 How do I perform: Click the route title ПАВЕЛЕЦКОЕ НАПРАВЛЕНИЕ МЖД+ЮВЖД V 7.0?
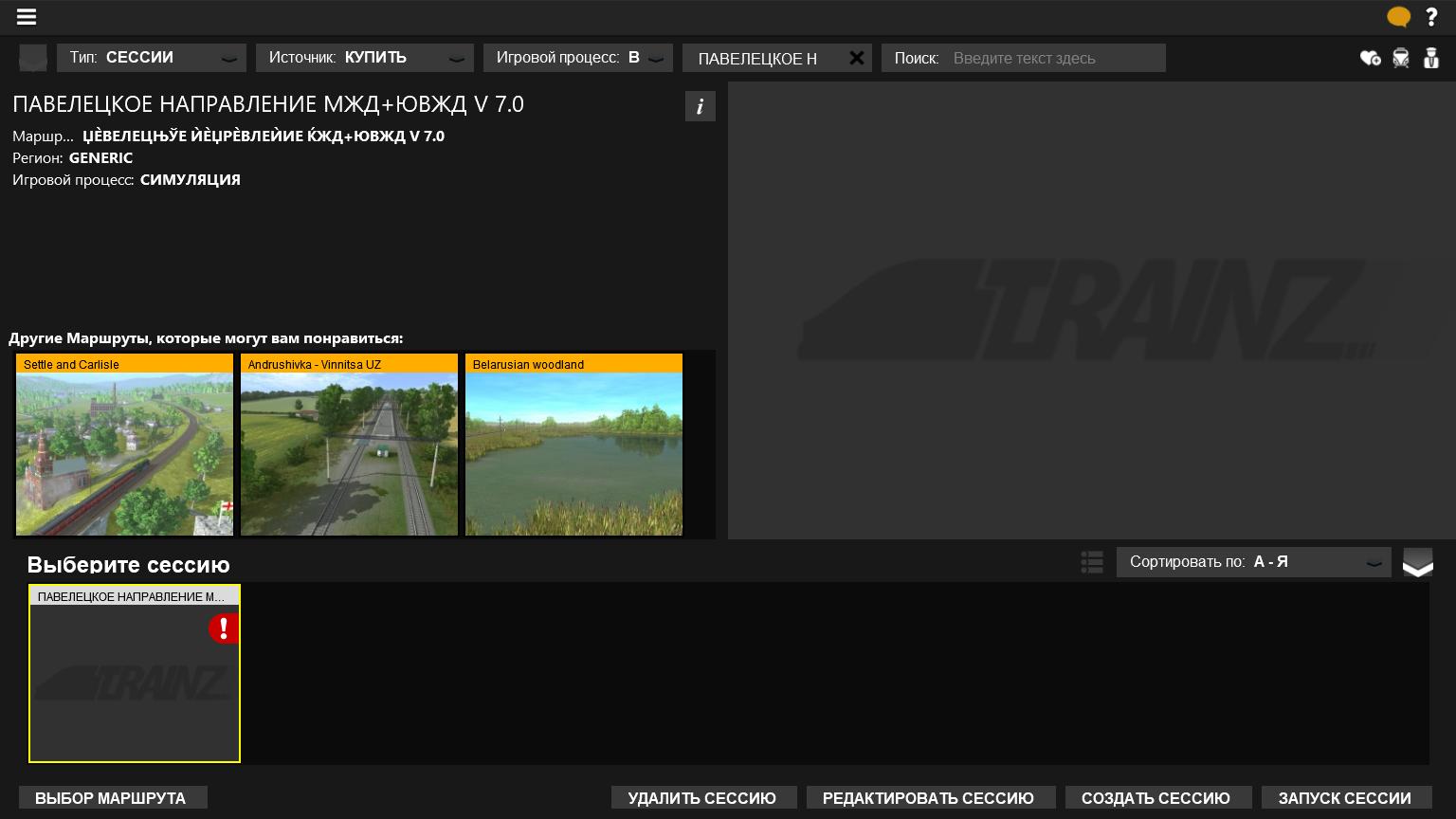268,104
